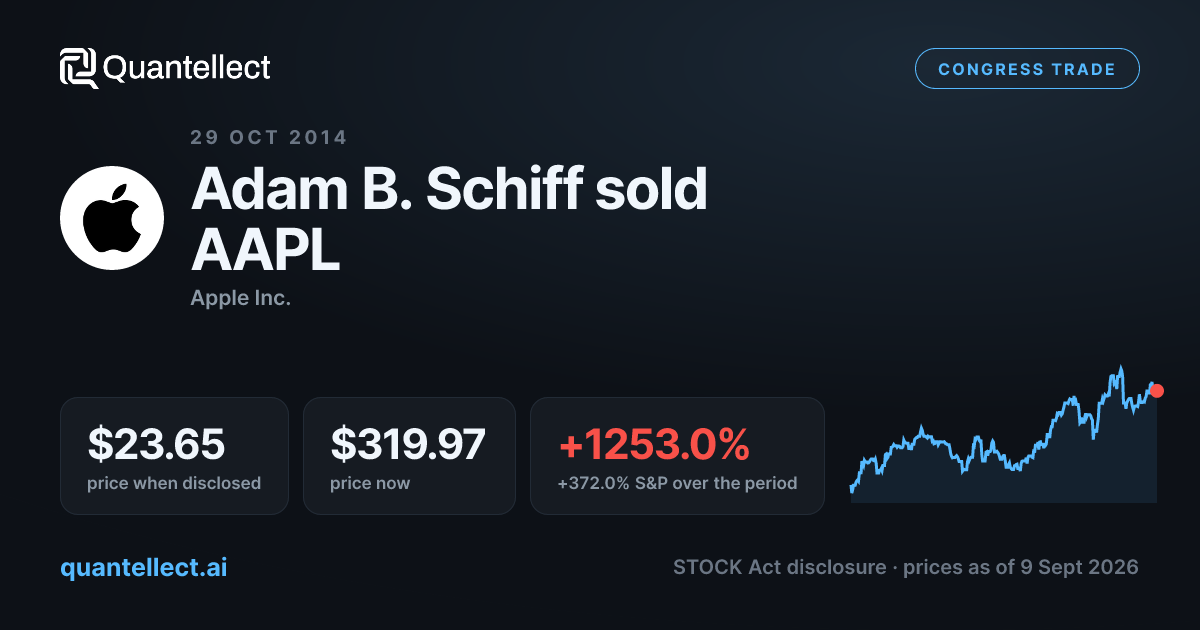Viewport: 1200px width, 630px height.
Task: Open the $23.65 price when disclosed card
Action: [174, 456]
